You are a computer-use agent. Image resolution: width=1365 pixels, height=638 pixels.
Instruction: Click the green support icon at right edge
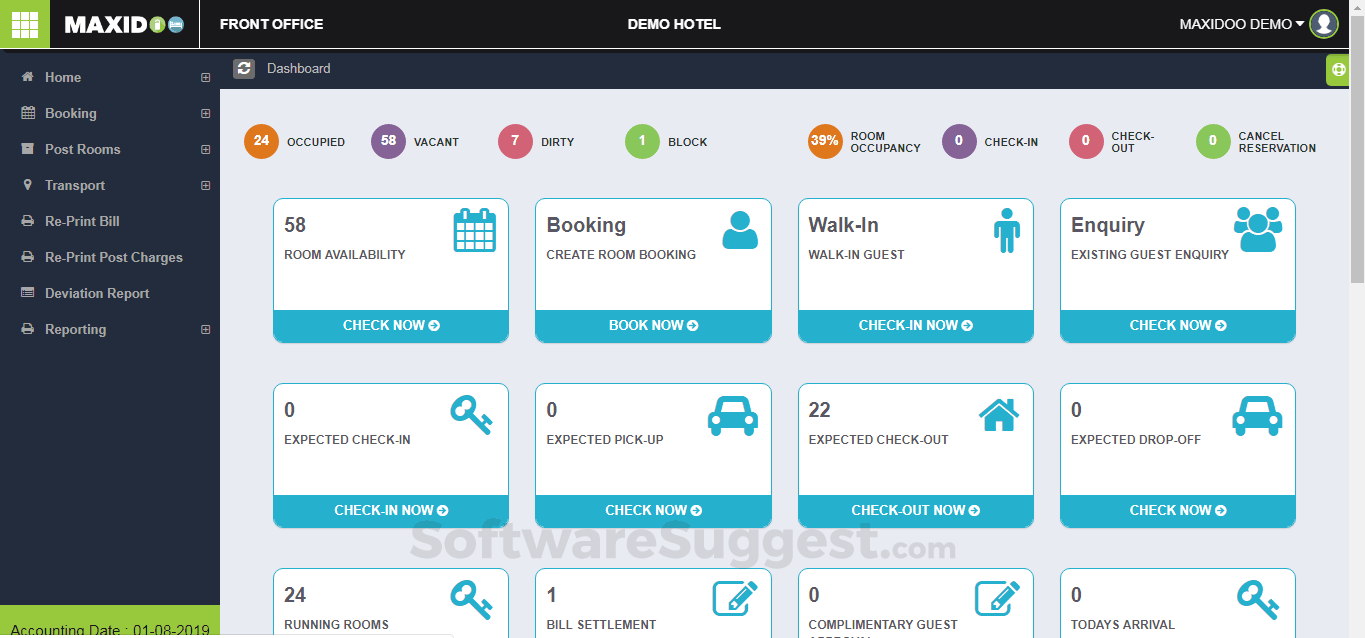[x=1339, y=70]
